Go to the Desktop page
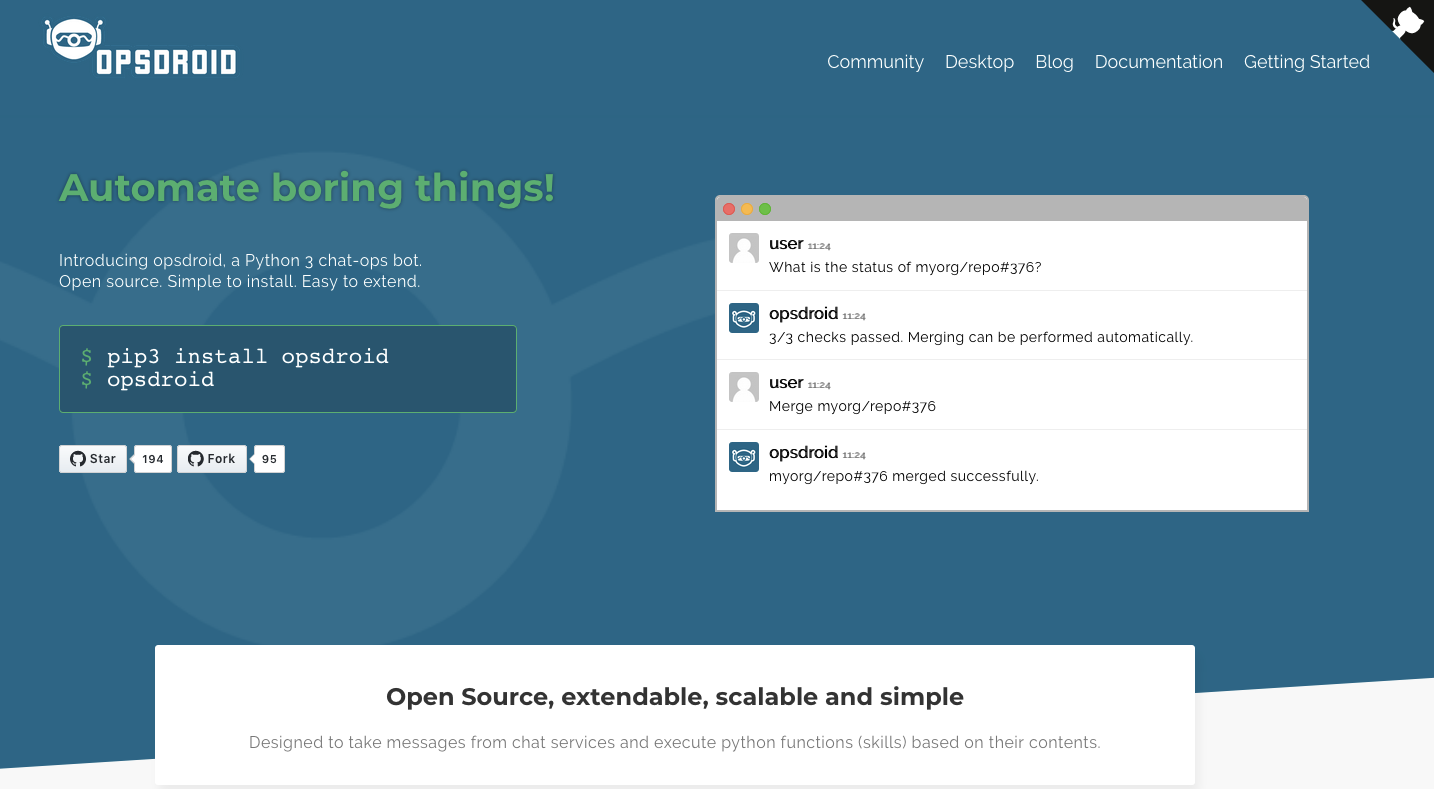The image size is (1434, 789). click(979, 62)
